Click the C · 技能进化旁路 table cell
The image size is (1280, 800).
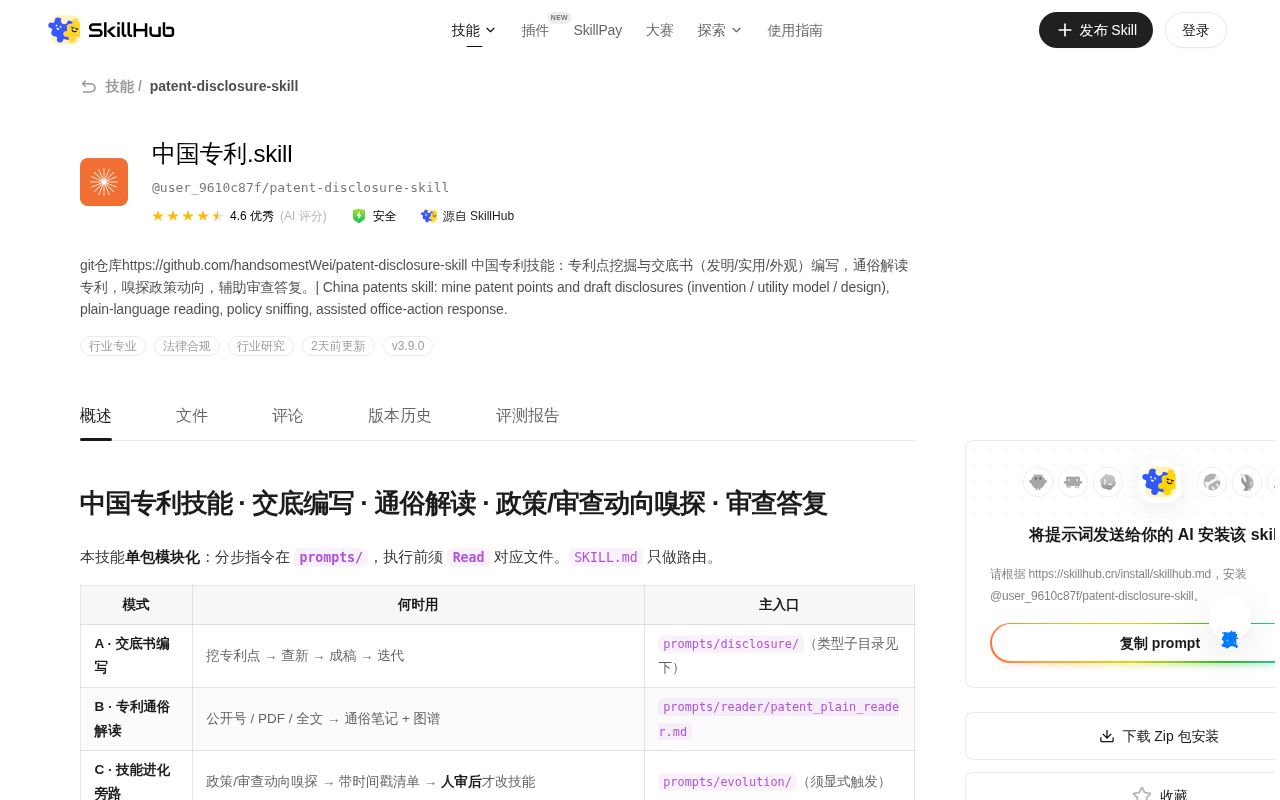pos(136,776)
